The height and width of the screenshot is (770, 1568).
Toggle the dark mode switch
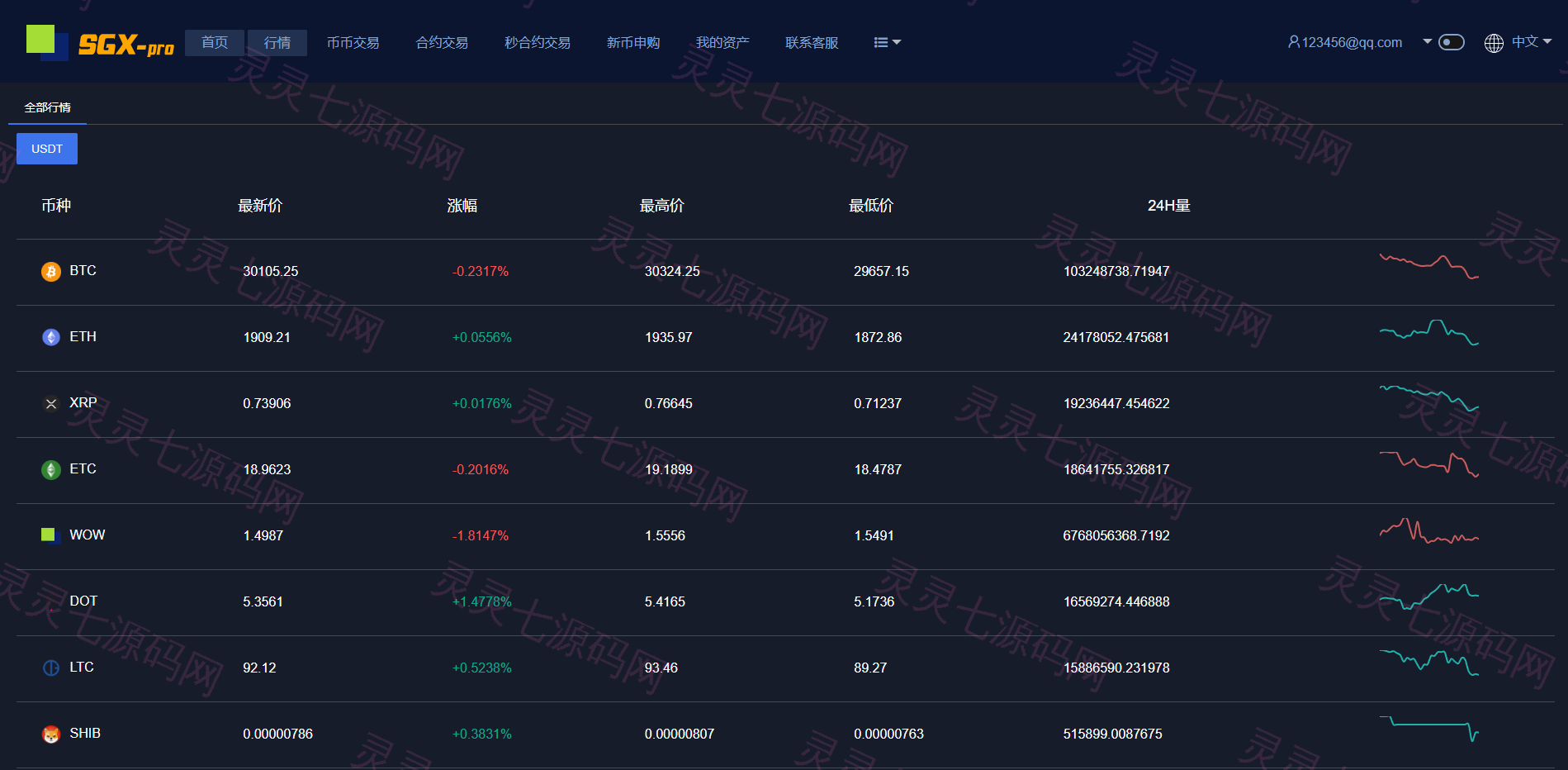coord(1452,42)
